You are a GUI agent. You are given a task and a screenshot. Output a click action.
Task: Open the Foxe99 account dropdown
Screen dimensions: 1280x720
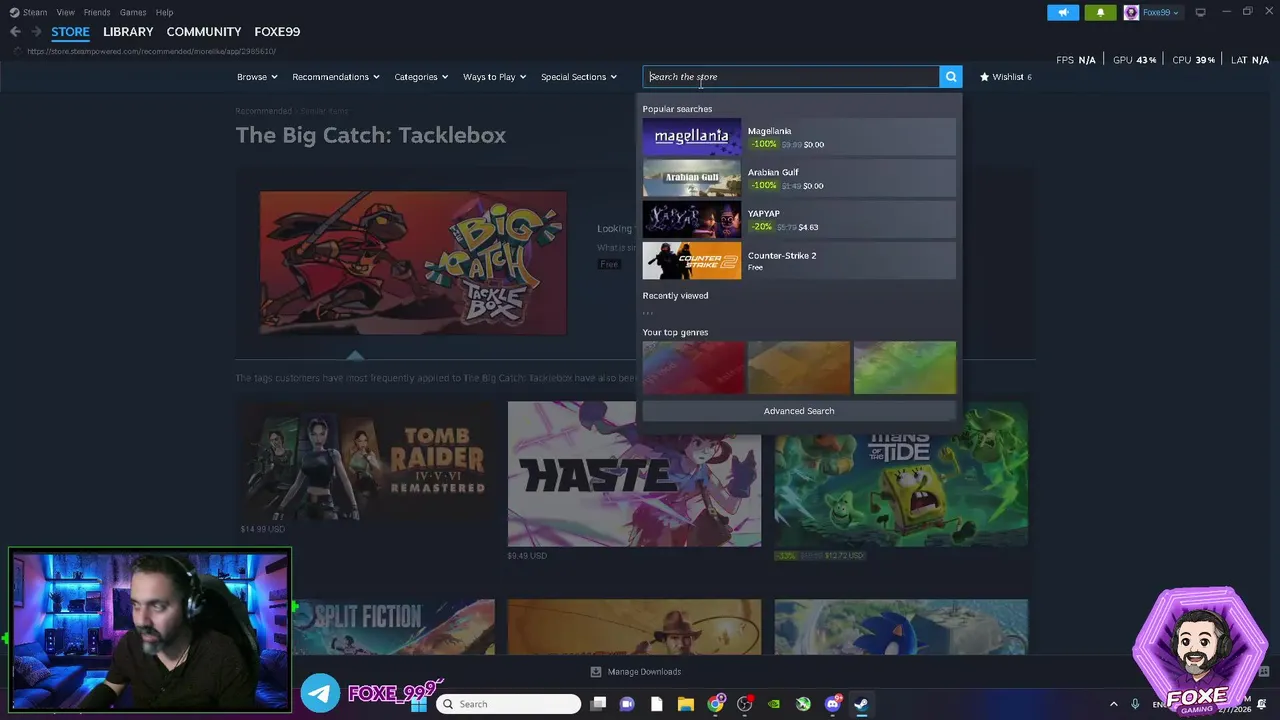click(1160, 12)
